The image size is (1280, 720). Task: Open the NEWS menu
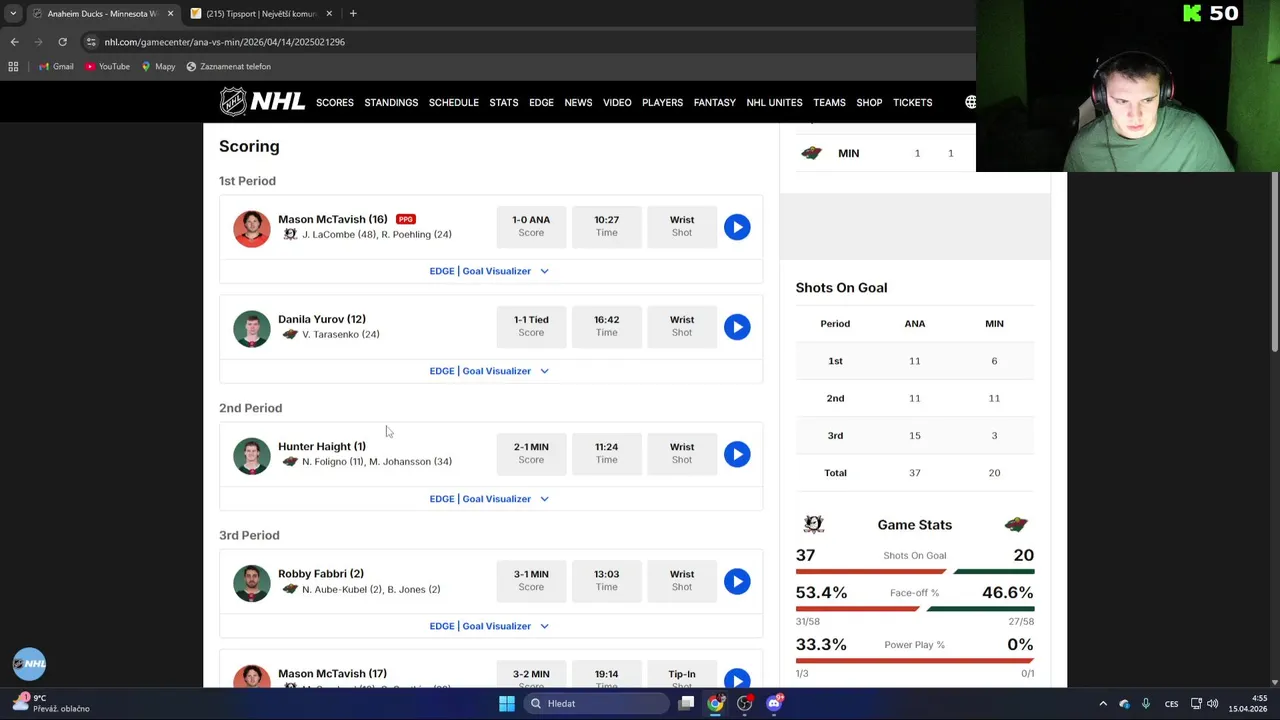[x=578, y=102]
